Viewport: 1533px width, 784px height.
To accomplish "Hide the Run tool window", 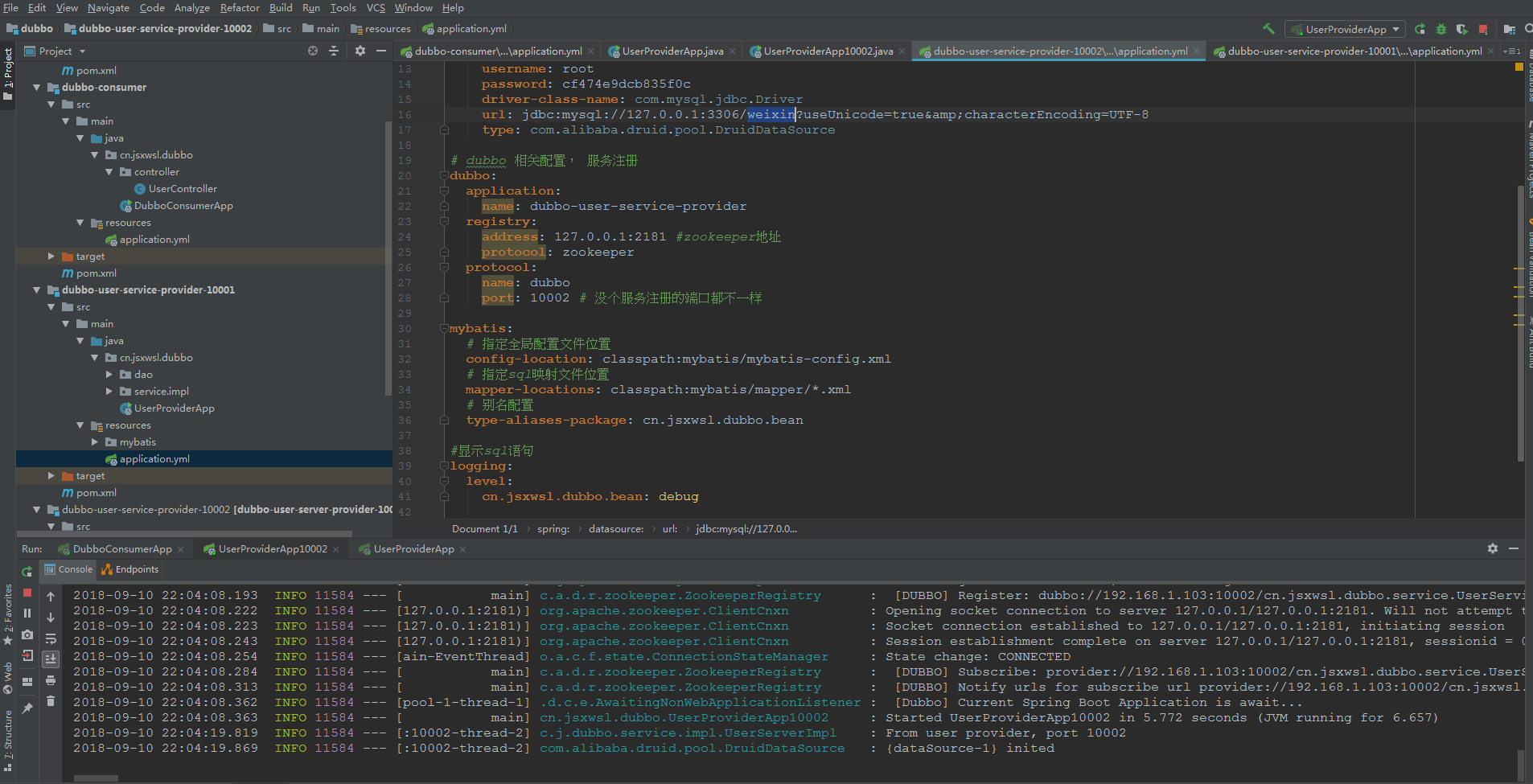I will tap(1514, 548).
